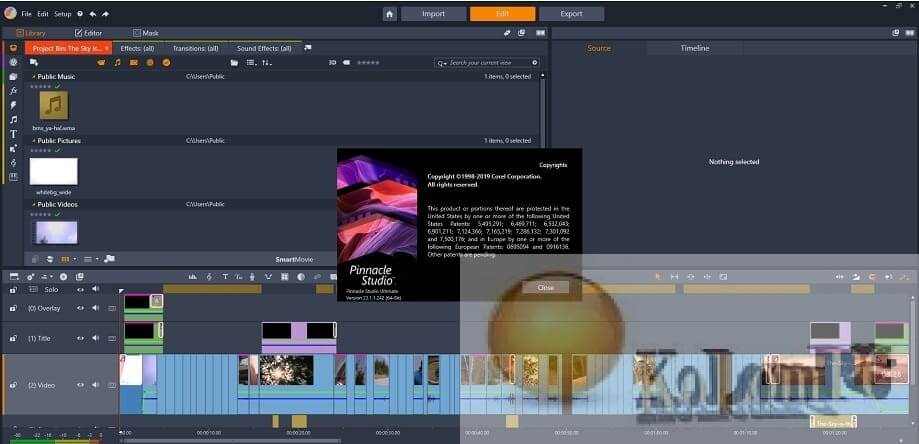The height and width of the screenshot is (444, 919).
Task: Click the Home icon button
Action: click(x=388, y=14)
